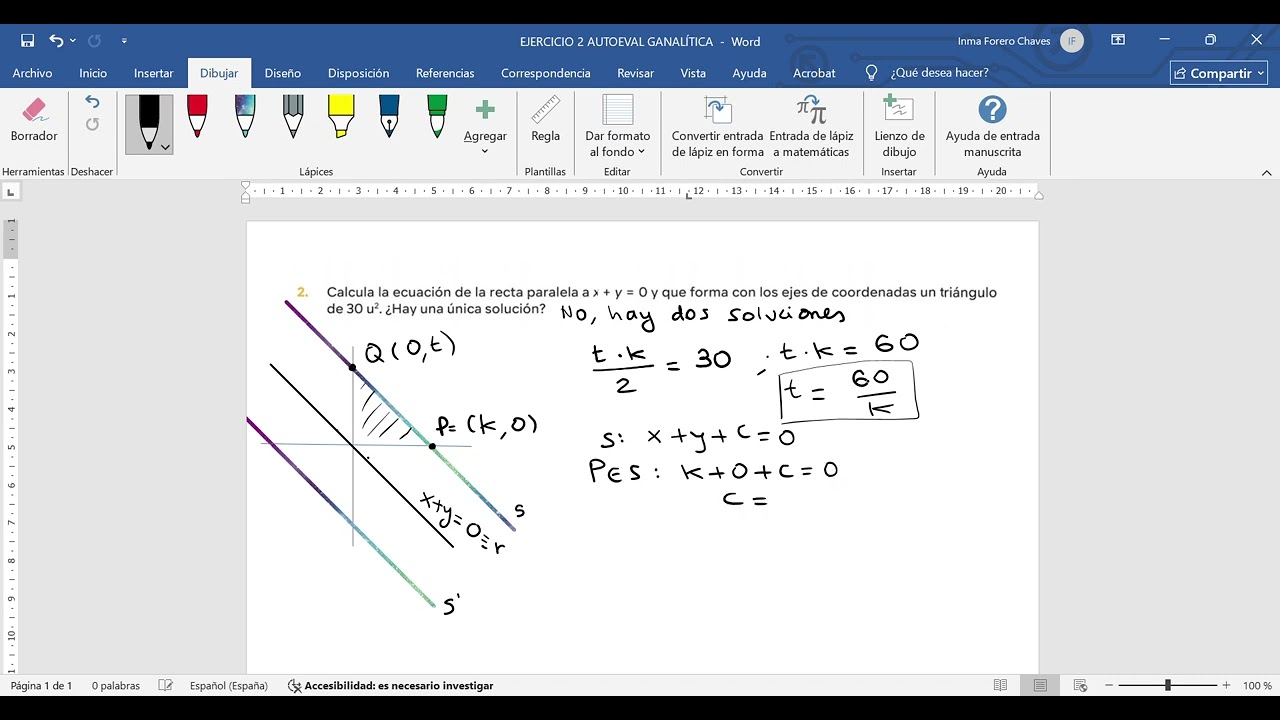This screenshot has width=1280, height=720.
Task: Change language Español (España)
Action: (229, 686)
